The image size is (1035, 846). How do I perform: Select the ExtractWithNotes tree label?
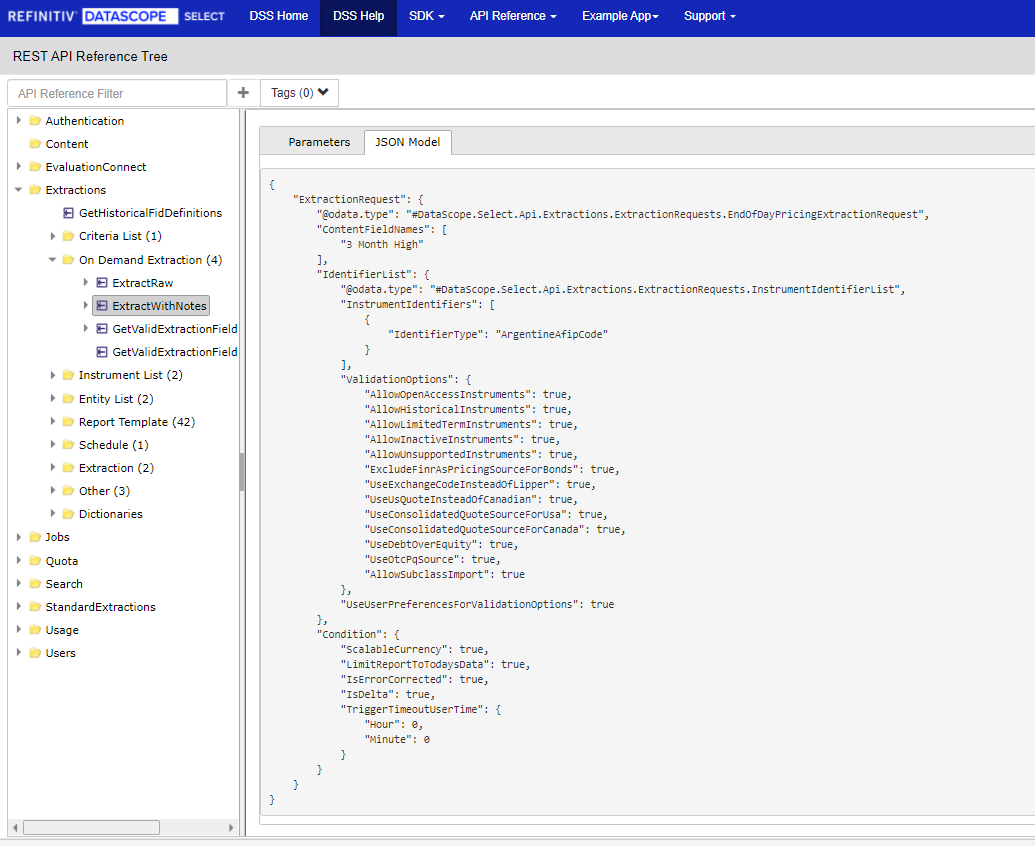click(159, 306)
